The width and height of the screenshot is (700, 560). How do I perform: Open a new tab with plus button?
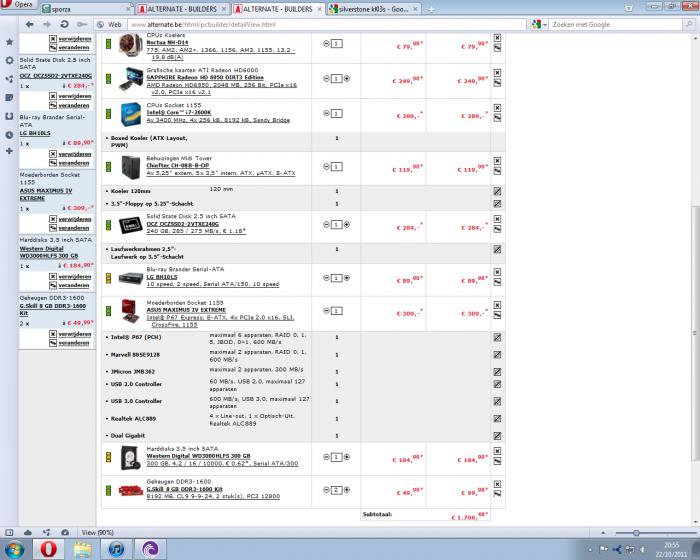click(431, 9)
